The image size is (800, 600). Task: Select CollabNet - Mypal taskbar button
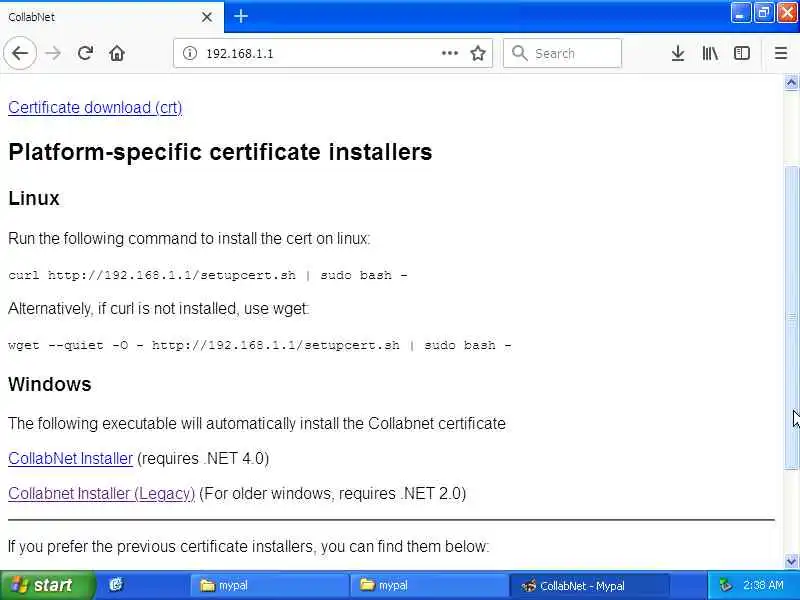click(x=590, y=585)
